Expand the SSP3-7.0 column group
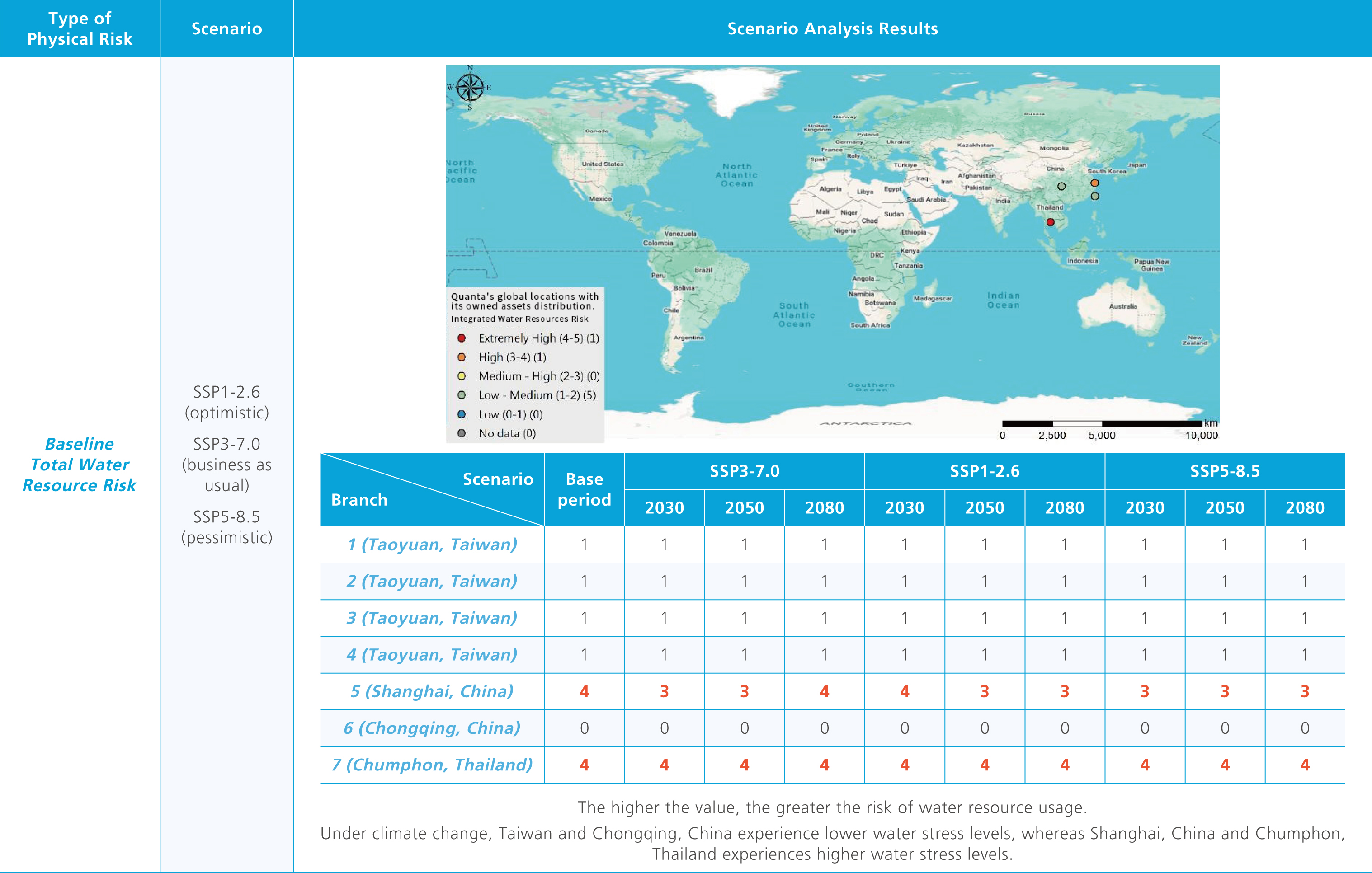Screen dimensions: 1372x873 745,472
